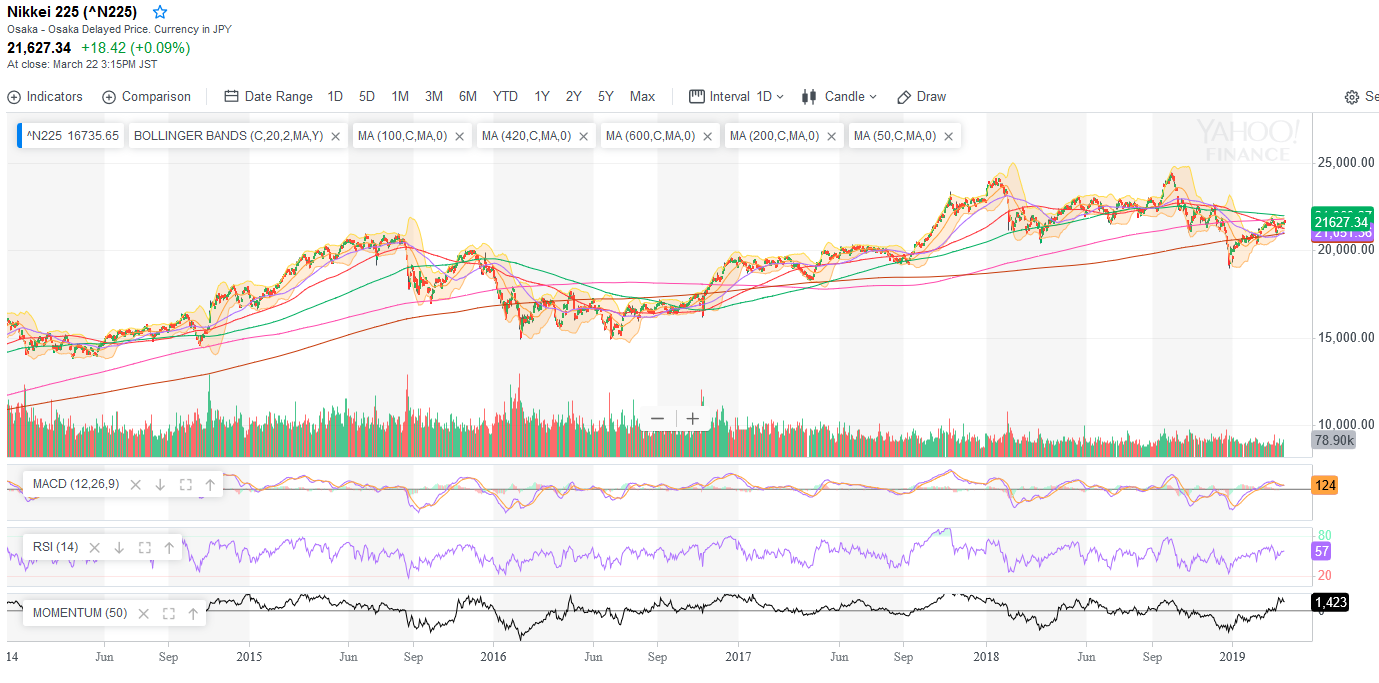Maximize the Momentum panel
This screenshot has width=1379, height=683.
[168, 613]
